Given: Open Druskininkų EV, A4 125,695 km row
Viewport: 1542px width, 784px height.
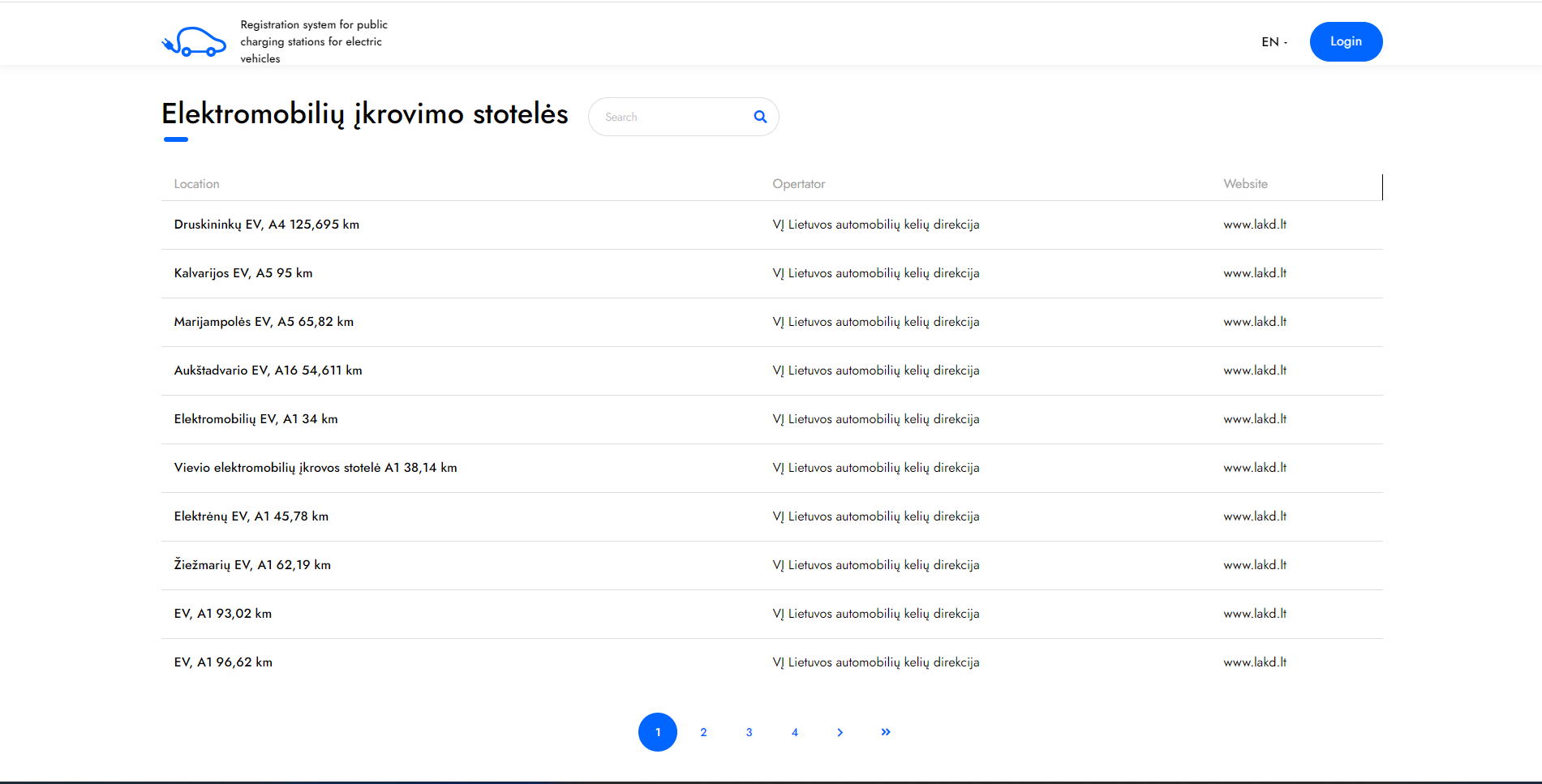Looking at the screenshot, I should [x=772, y=225].
